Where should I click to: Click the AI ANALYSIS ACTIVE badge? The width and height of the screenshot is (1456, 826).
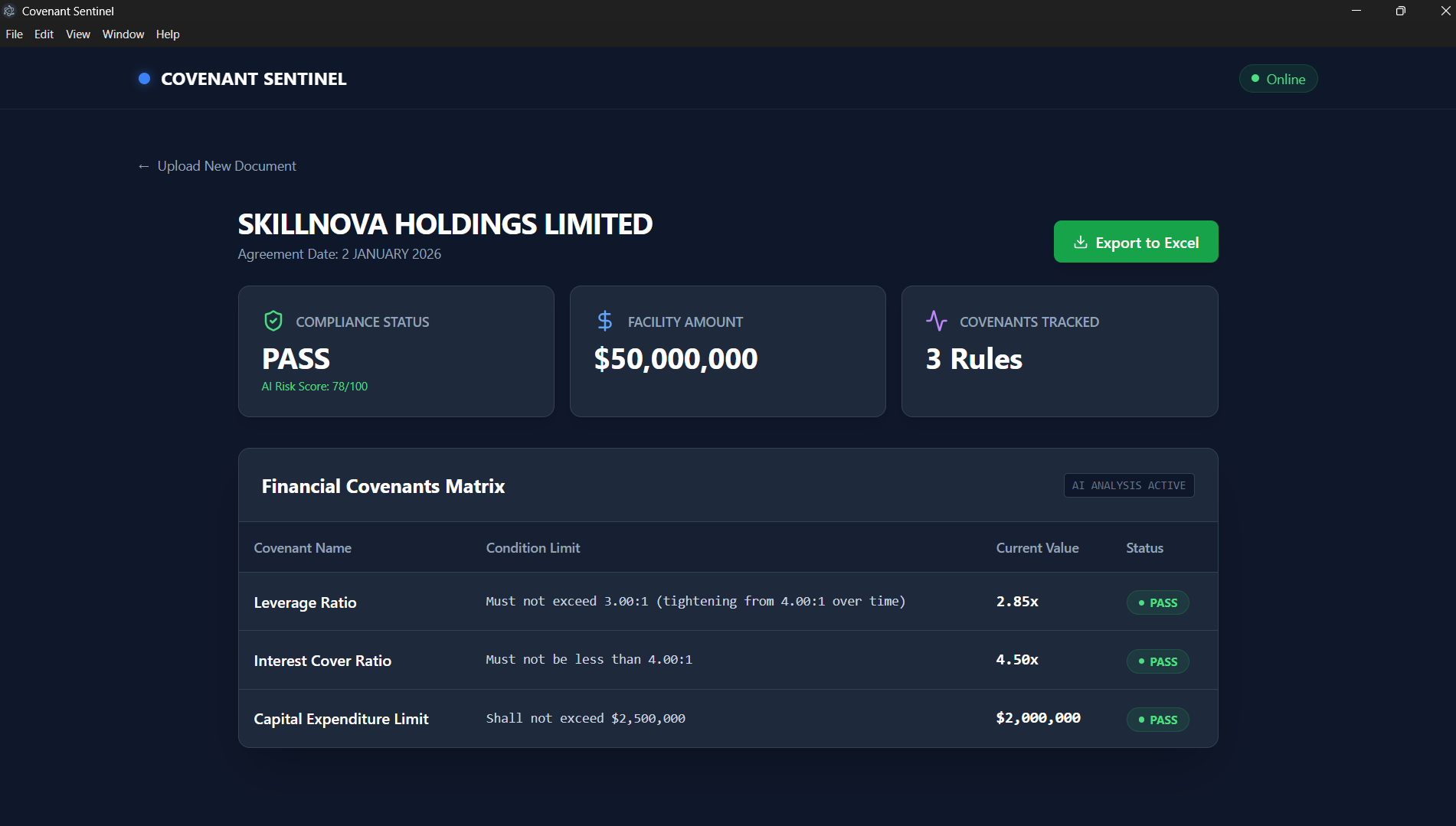1129,485
